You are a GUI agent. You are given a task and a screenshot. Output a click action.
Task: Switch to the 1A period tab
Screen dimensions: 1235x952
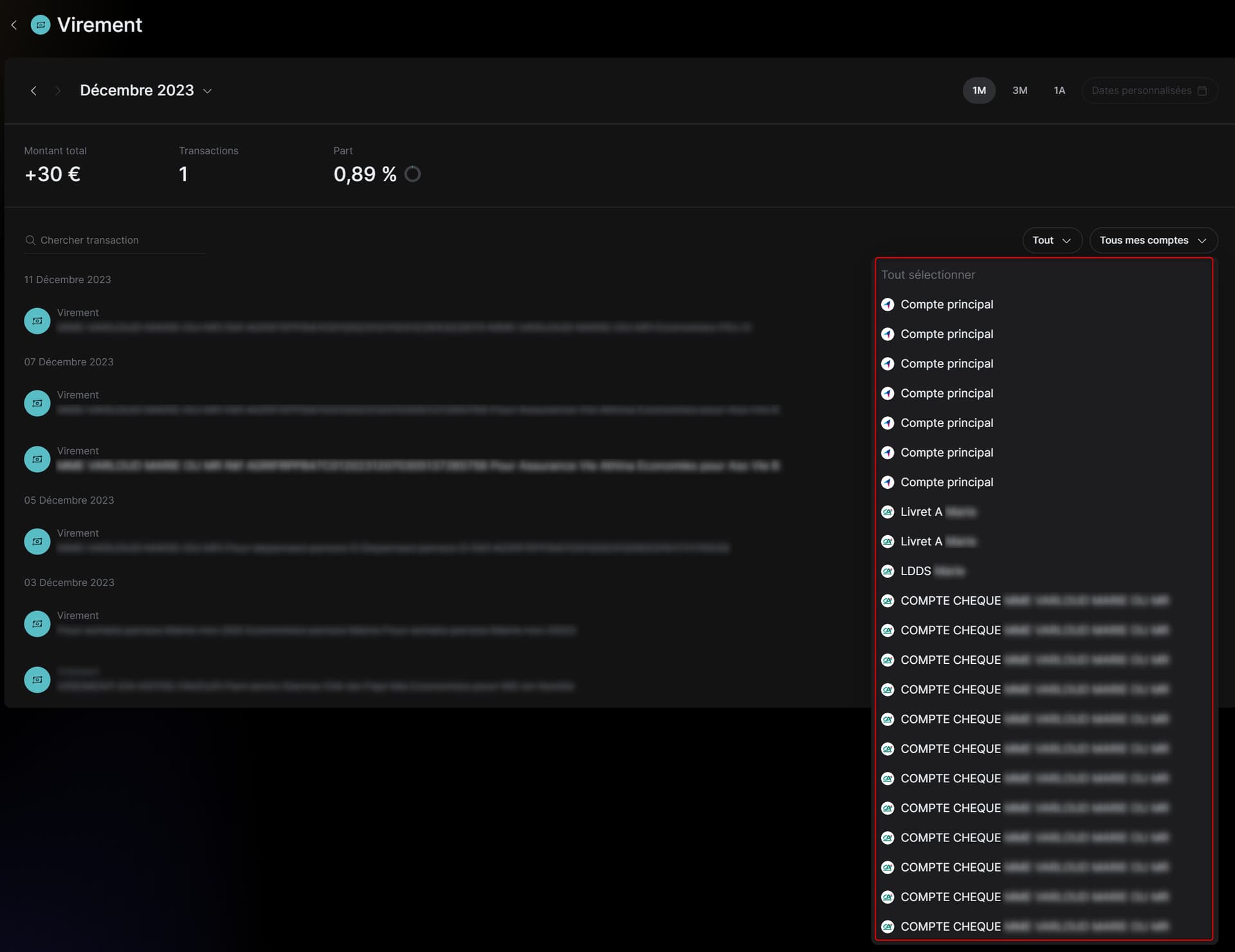[x=1059, y=91]
